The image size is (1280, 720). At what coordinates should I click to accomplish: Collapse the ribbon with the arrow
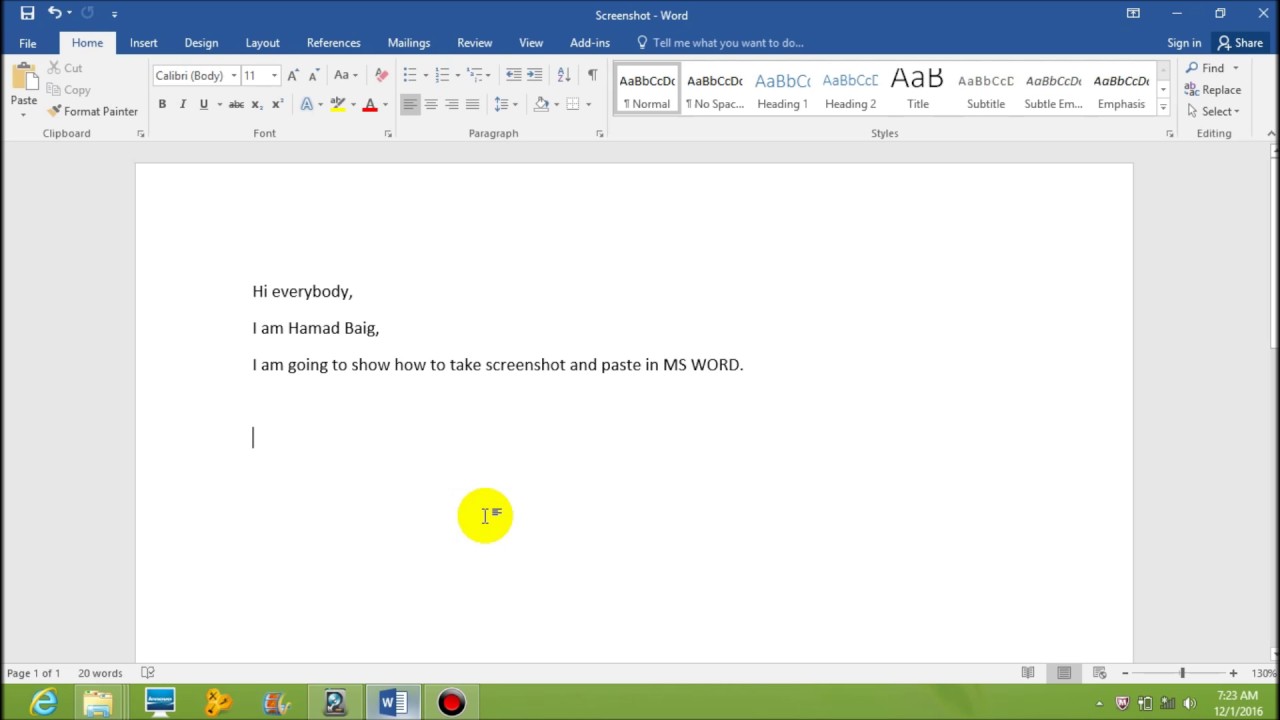click(x=1271, y=133)
